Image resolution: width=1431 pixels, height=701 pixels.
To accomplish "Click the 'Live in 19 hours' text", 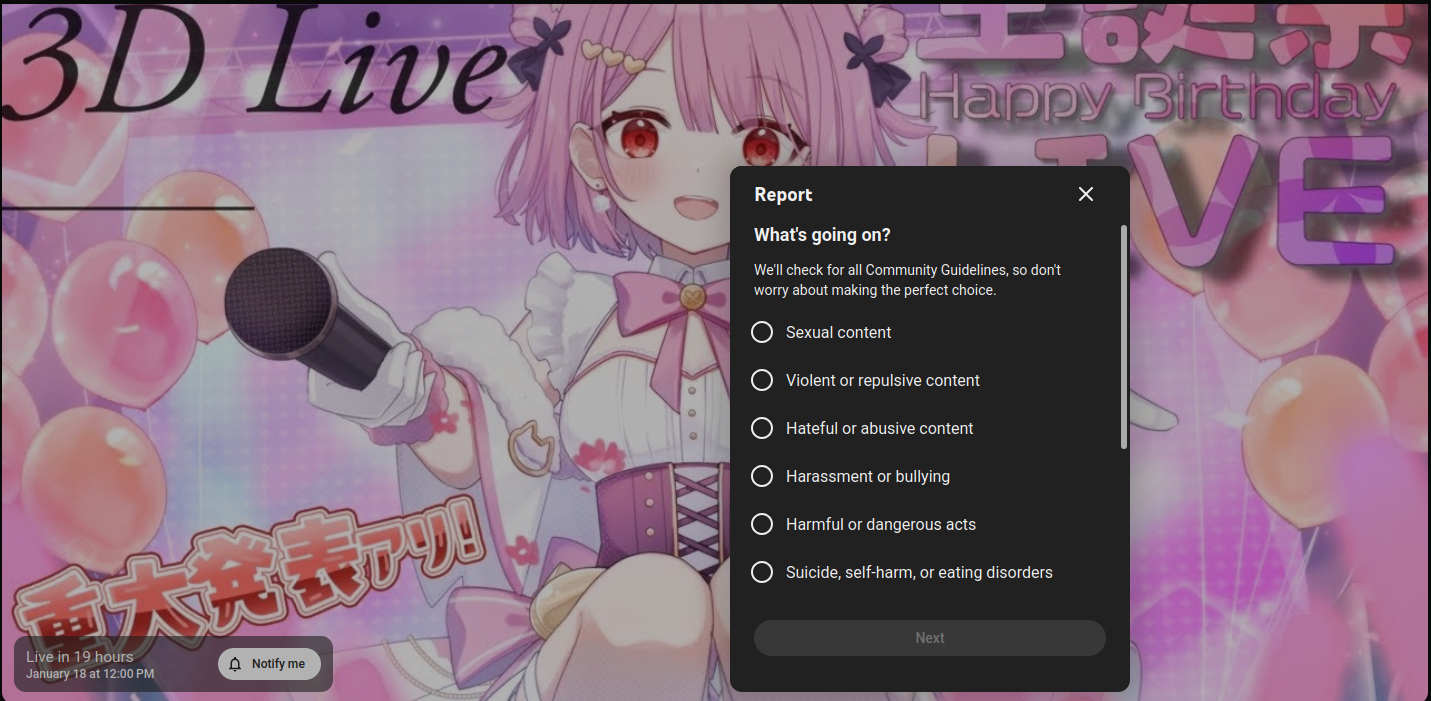I will click(x=80, y=657).
